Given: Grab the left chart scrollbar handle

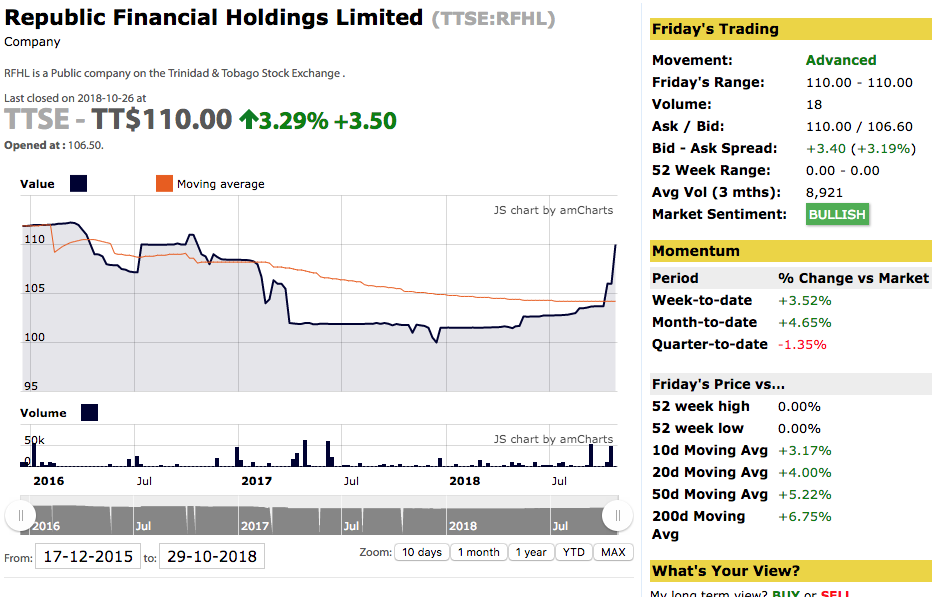Looking at the screenshot, I should [20, 516].
